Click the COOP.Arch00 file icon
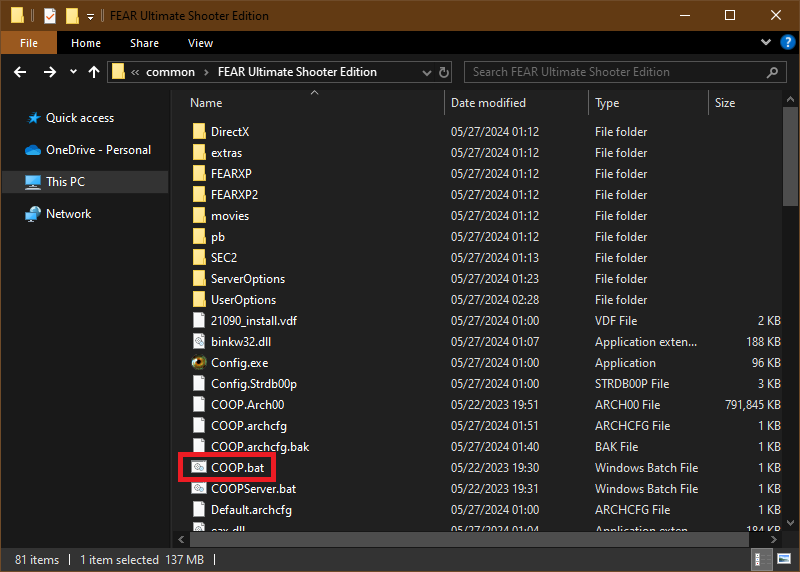 point(199,405)
